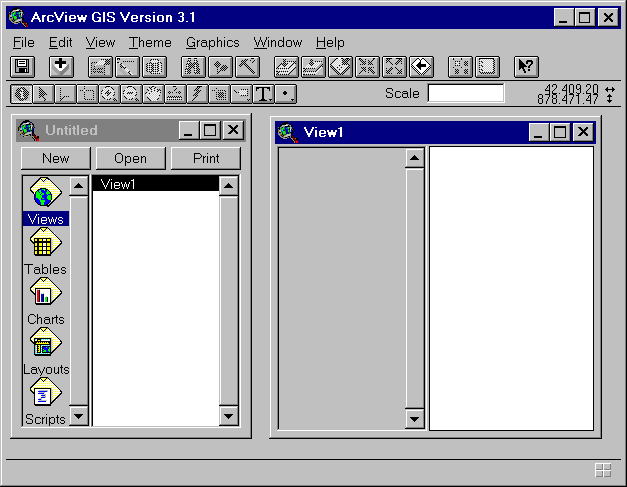
Task: Open the View menu
Action: point(100,42)
